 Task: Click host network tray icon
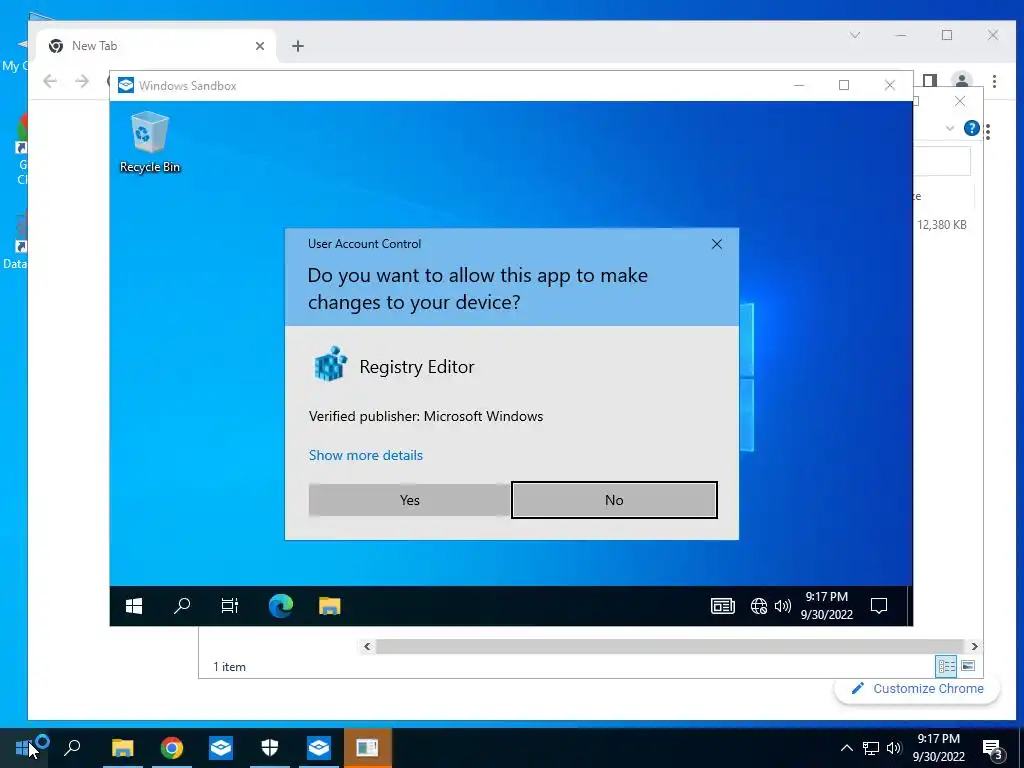(x=871, y=748)
